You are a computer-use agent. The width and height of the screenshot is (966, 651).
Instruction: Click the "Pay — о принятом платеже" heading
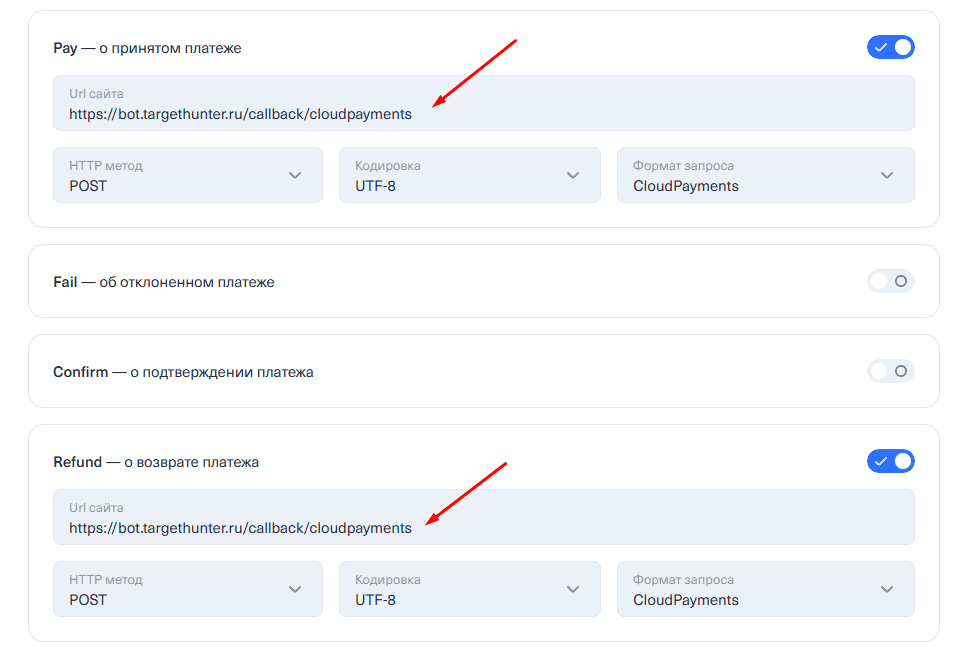tap(147, 48)
